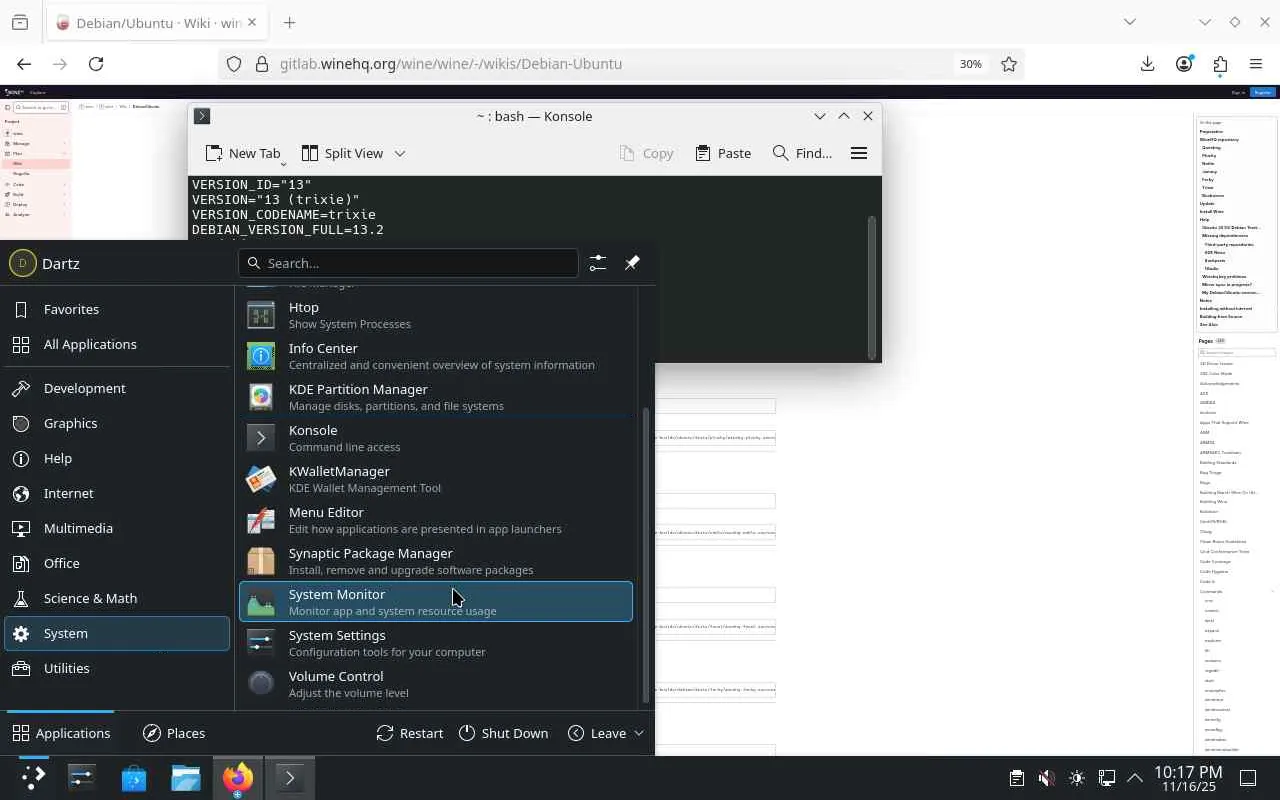
Task: Click the Dartz user avatar
Action: point(22,264)
